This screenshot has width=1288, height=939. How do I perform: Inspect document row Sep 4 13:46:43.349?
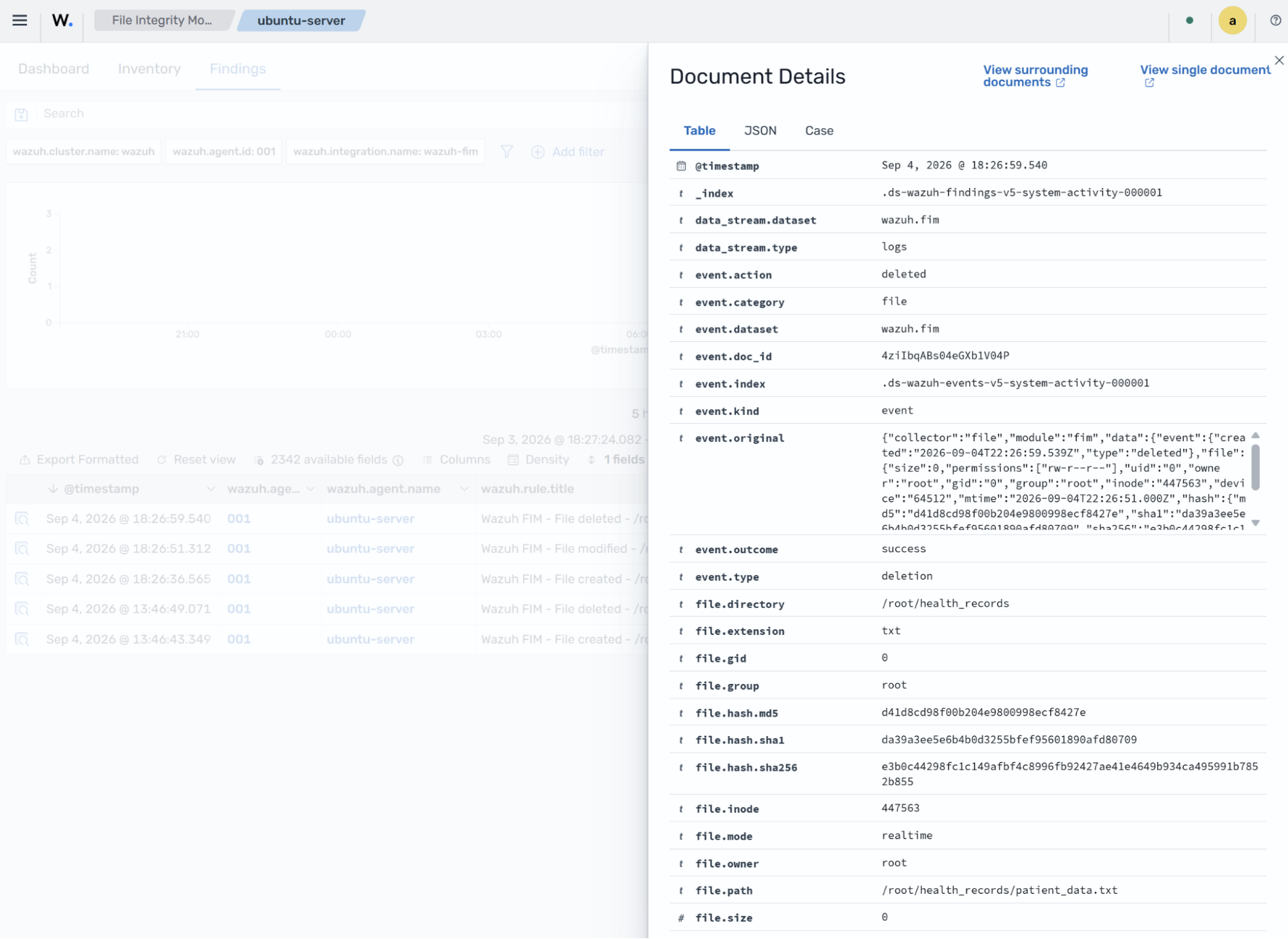pyautogui.click(x=22, y=639)
